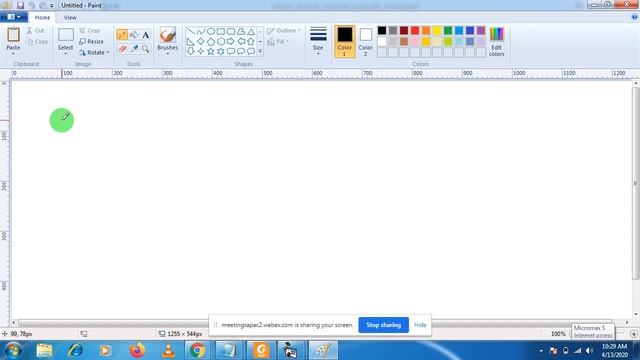The height and width of the screenshot is (360, 640).
Task: Choose the Four-point star shape
Action: point(201,51)
